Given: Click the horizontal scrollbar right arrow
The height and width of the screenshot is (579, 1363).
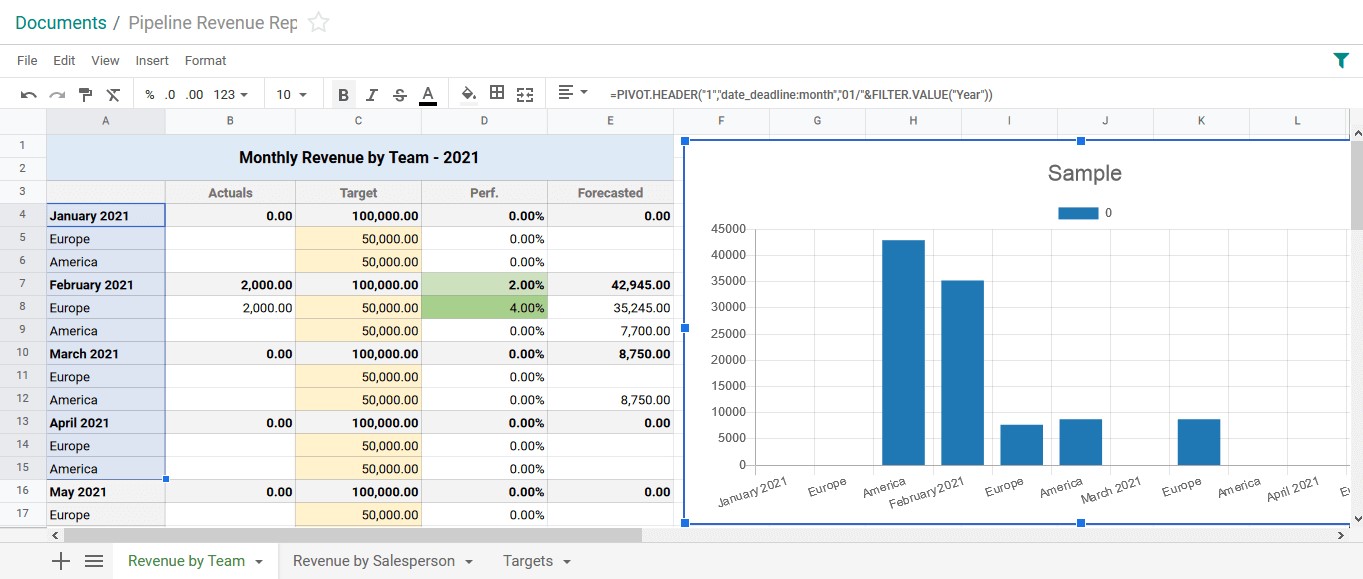Looking at the screenshot, I should (1342, 535).
